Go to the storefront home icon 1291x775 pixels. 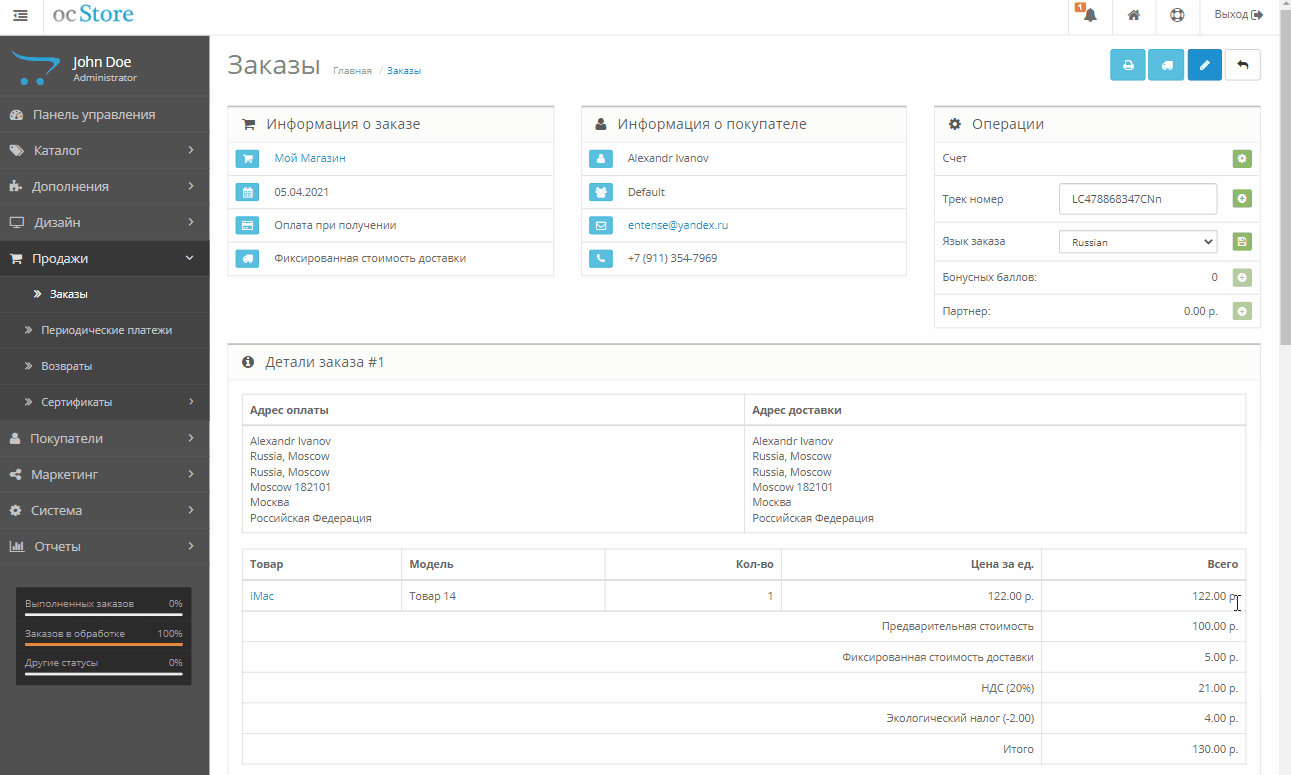pyautogui.click(x=1134, y=15)
